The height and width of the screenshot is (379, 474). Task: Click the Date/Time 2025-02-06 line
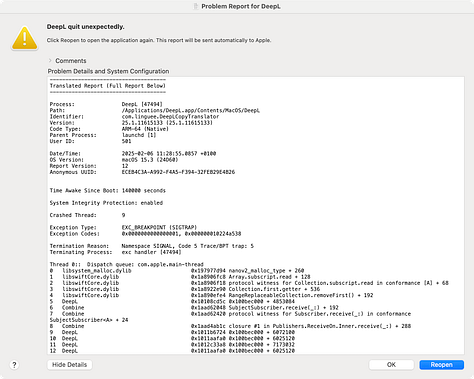133,154
